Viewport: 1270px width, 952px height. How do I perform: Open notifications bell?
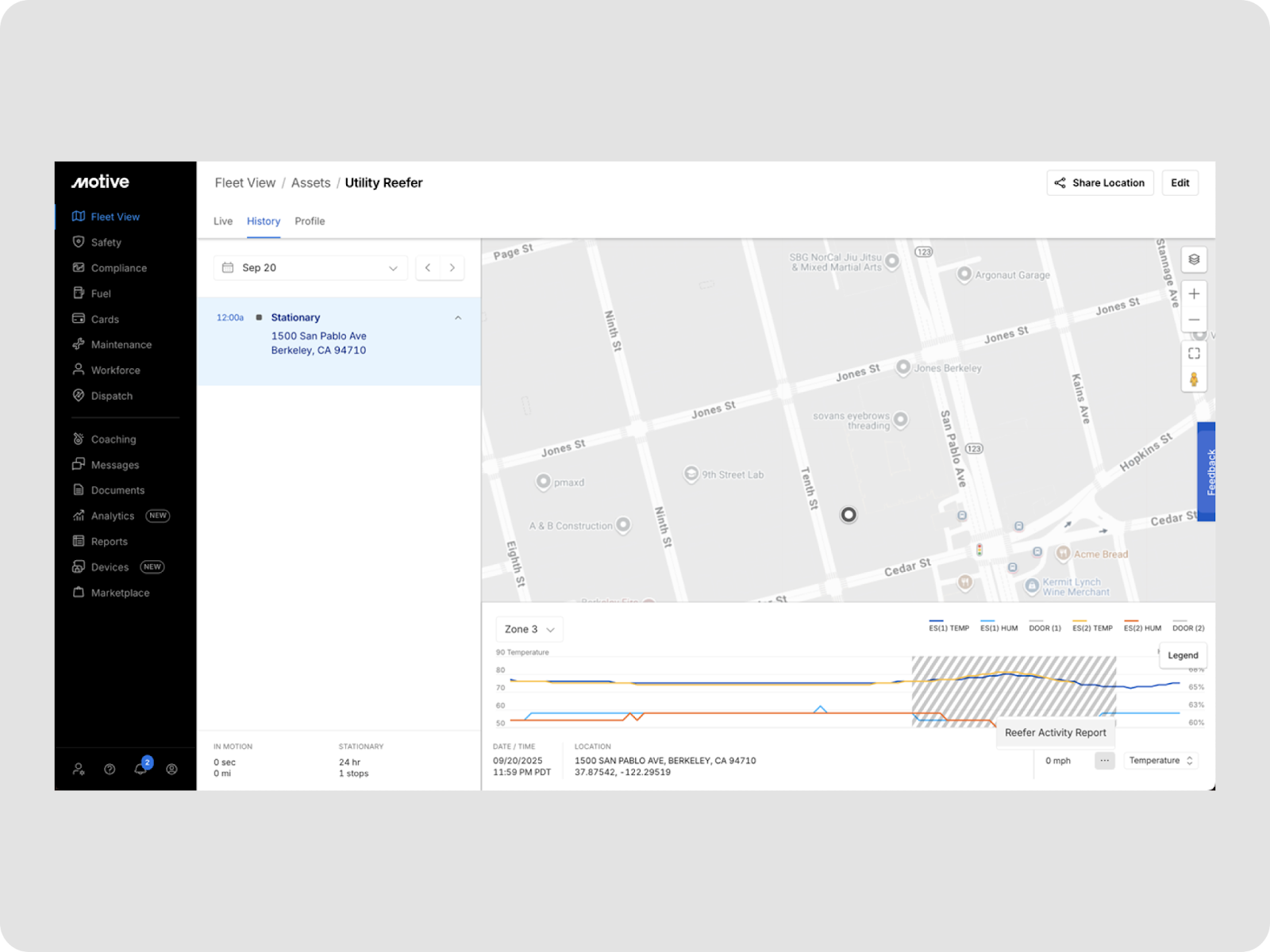click(x=140, y=769)
